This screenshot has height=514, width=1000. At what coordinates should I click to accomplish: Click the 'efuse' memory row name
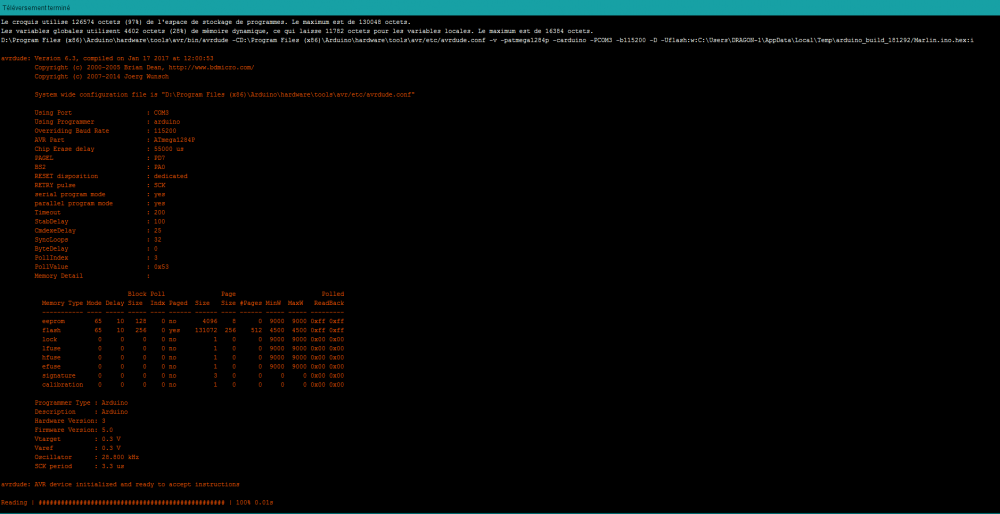(51, 367)
